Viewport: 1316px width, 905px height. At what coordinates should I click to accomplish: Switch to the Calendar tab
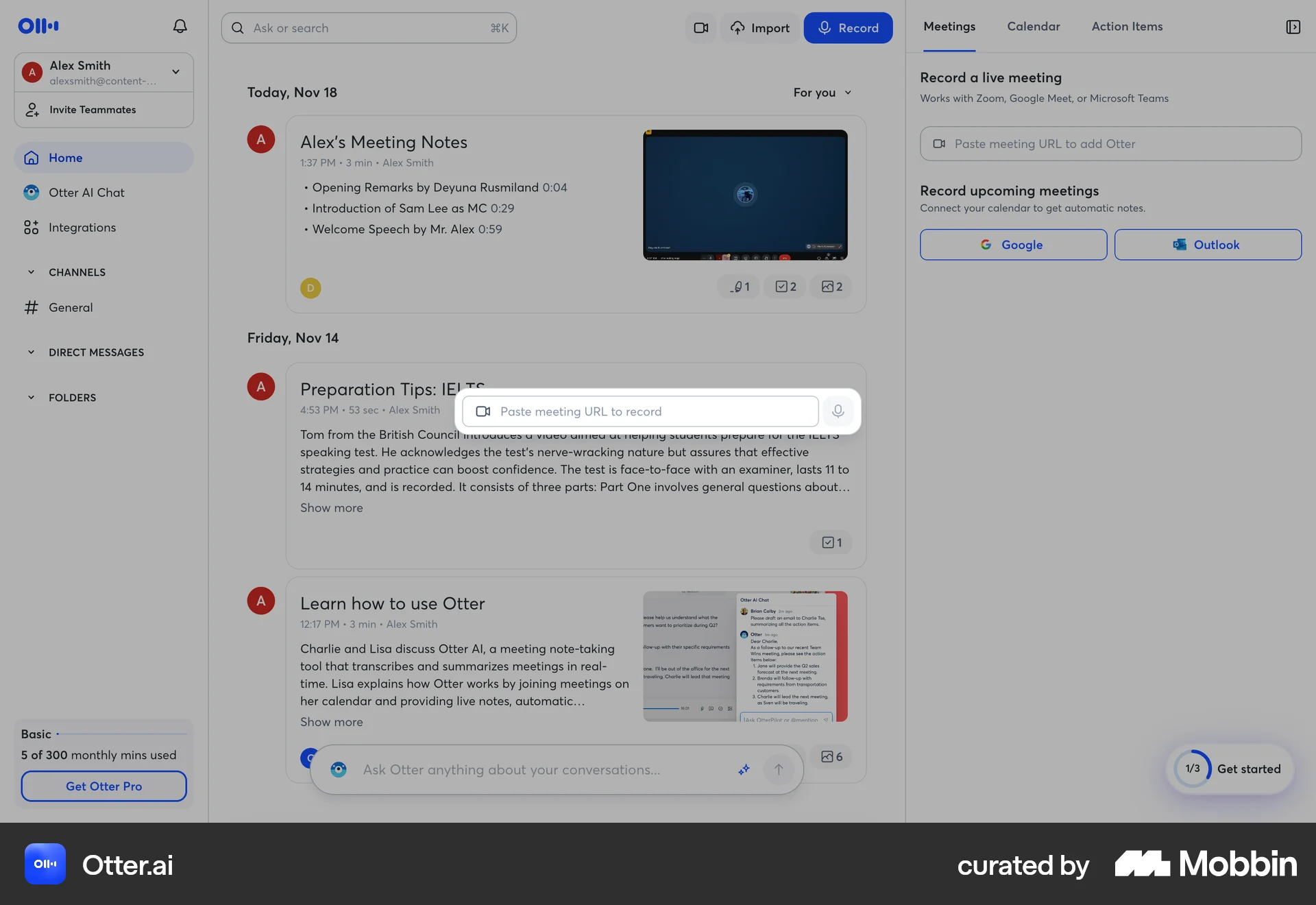point(1034,27)
